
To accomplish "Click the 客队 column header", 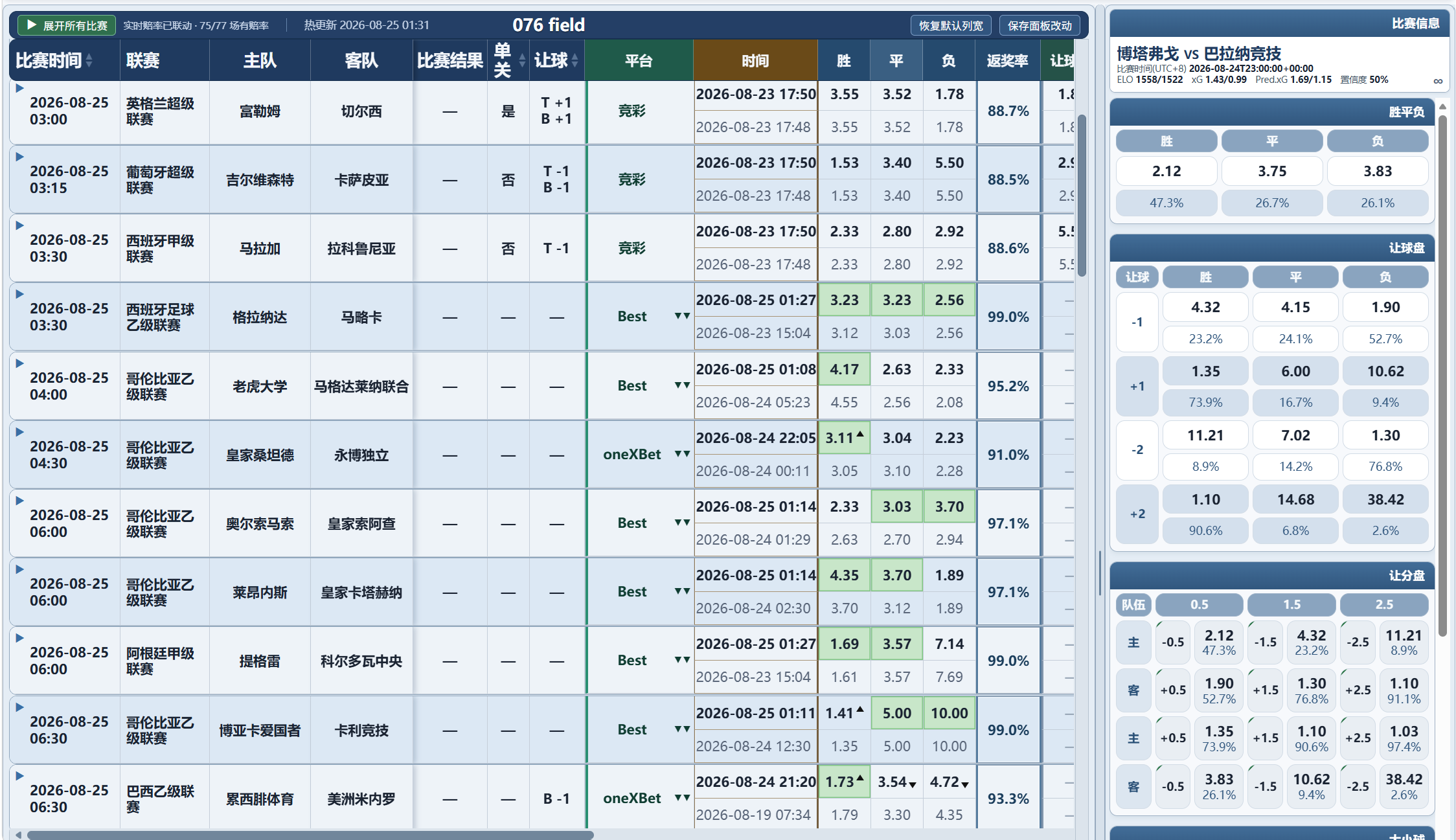I will pyautogui.click(x=361, y=60).
